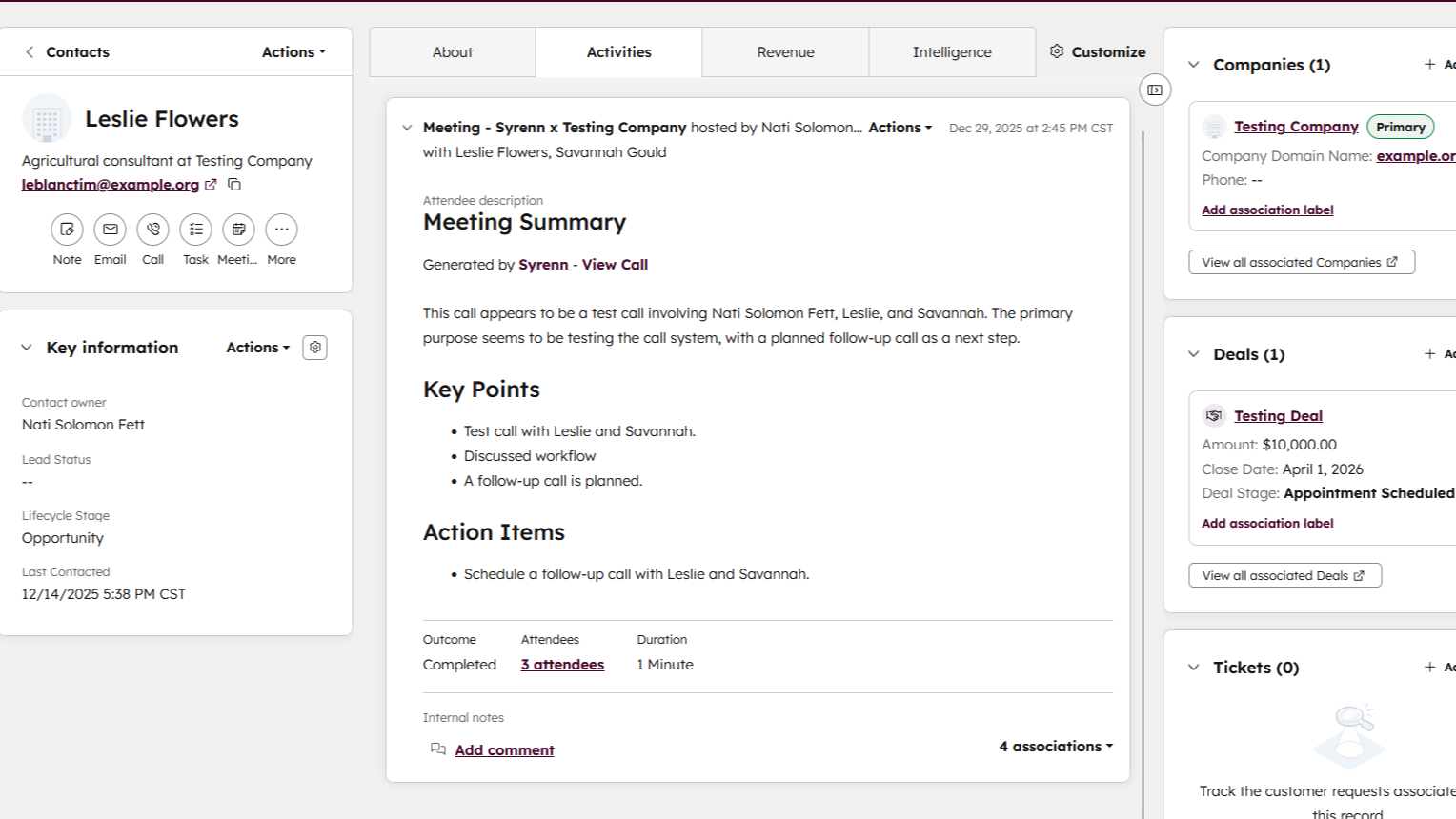Open Key information settings gear
The image size is (1456, 819).
pos(314,348)
